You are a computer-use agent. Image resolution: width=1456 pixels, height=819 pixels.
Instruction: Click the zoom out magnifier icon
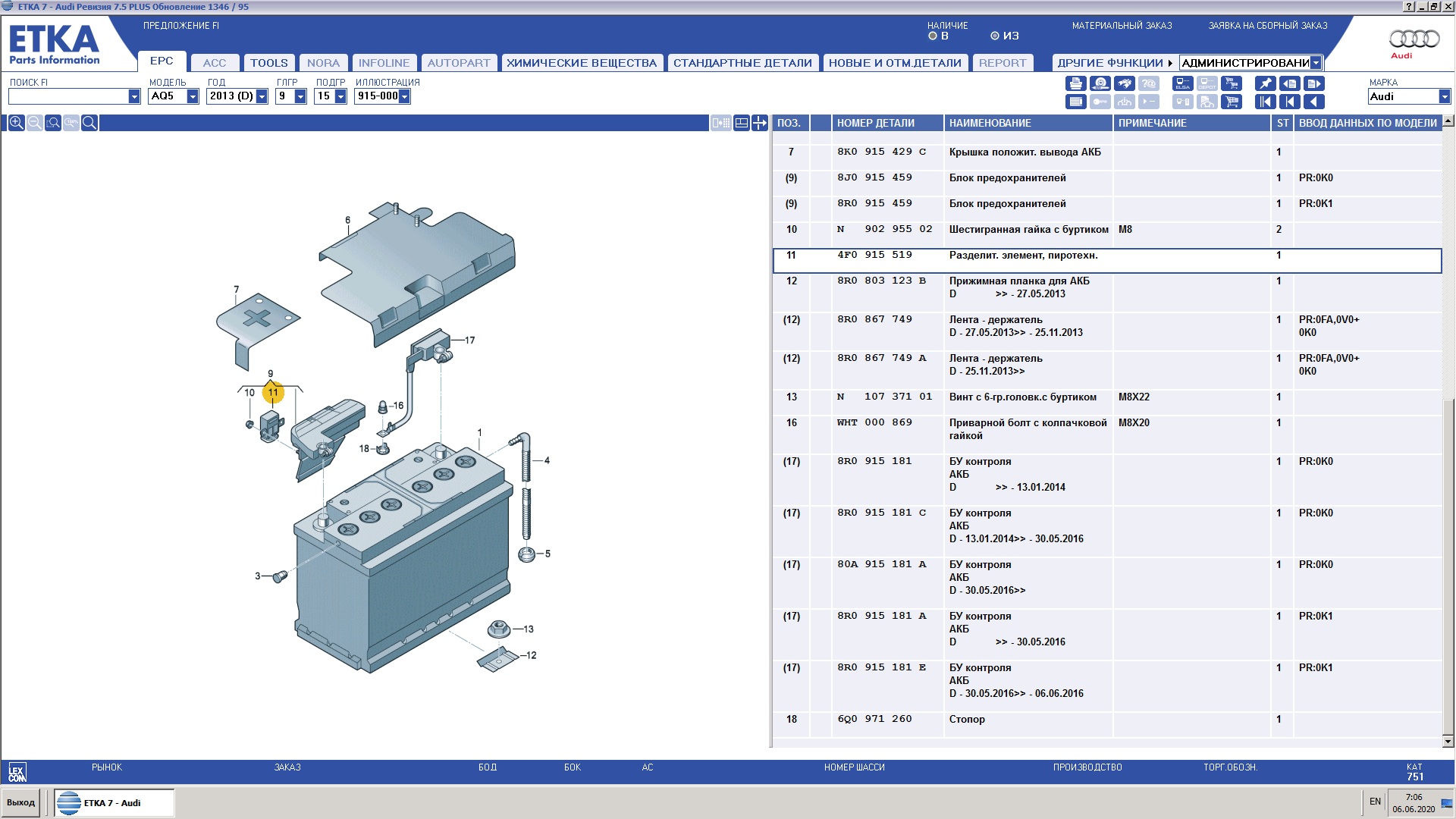[x=34, y=123]
